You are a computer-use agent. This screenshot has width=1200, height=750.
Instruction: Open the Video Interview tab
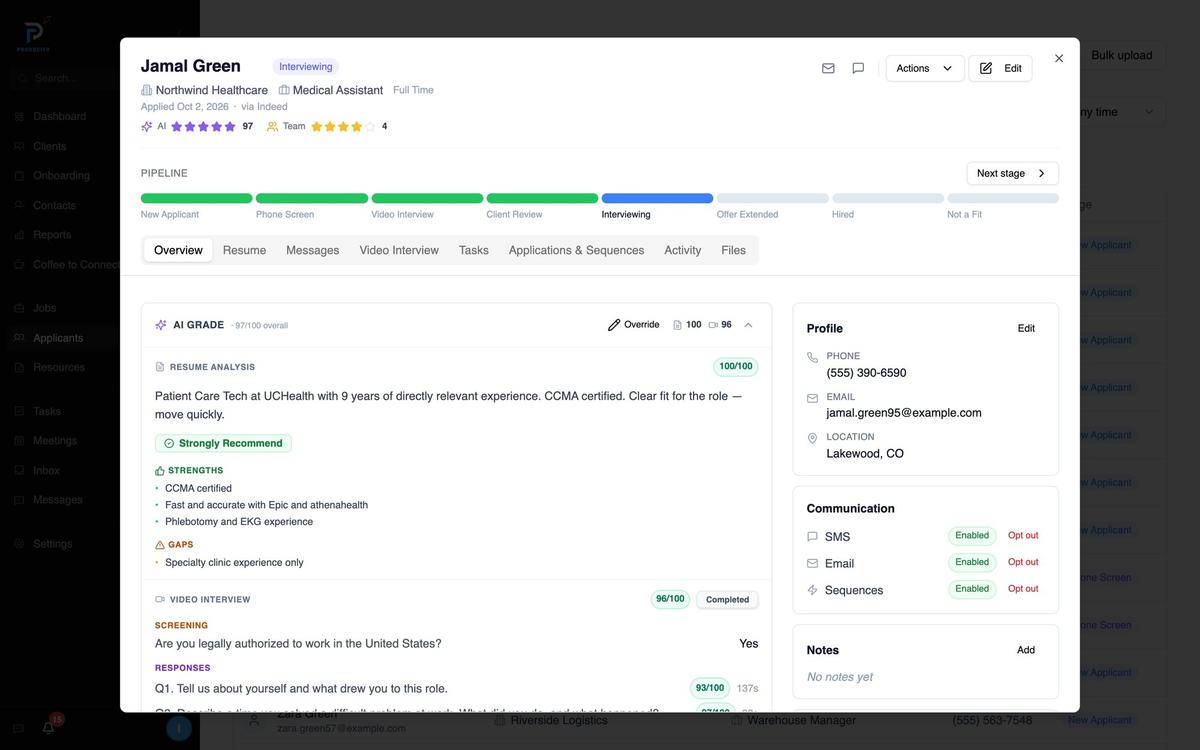pyautogui.click(x=399, y=250)
